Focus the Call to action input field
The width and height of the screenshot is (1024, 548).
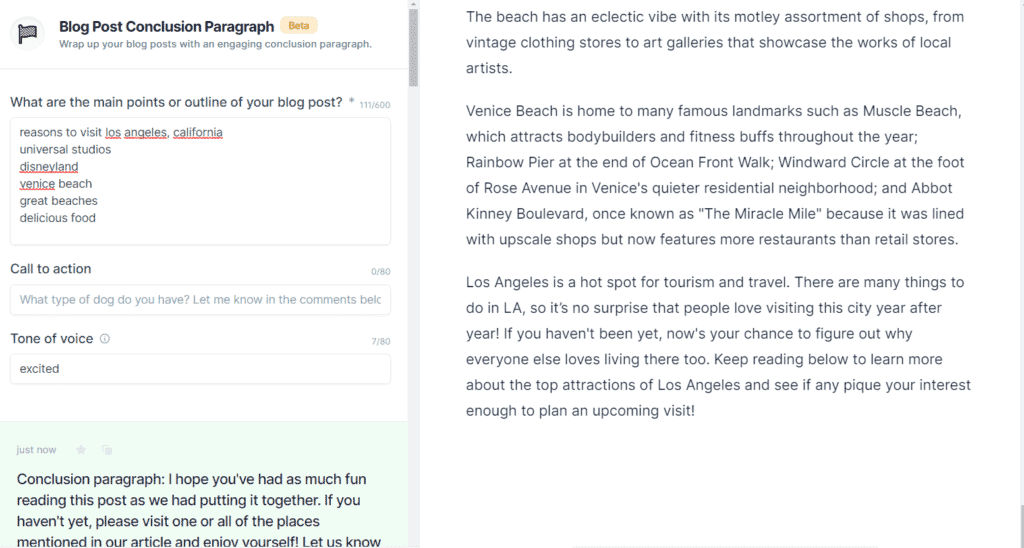point(200,300)
